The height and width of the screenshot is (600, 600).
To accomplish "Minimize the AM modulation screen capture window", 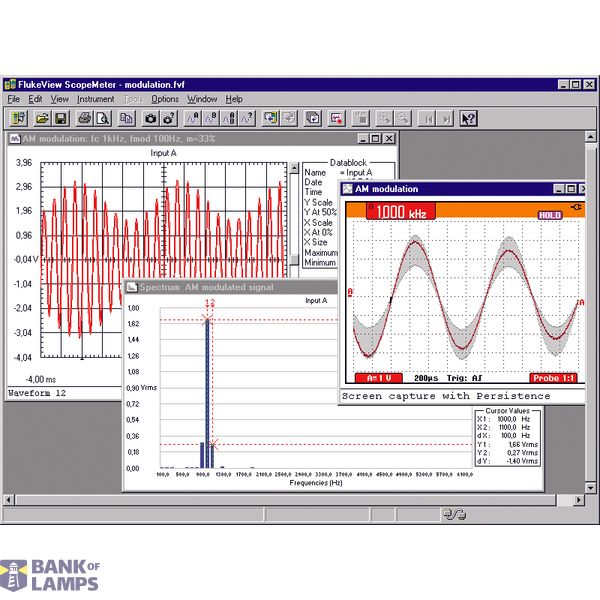I will [x=559, y=189].
